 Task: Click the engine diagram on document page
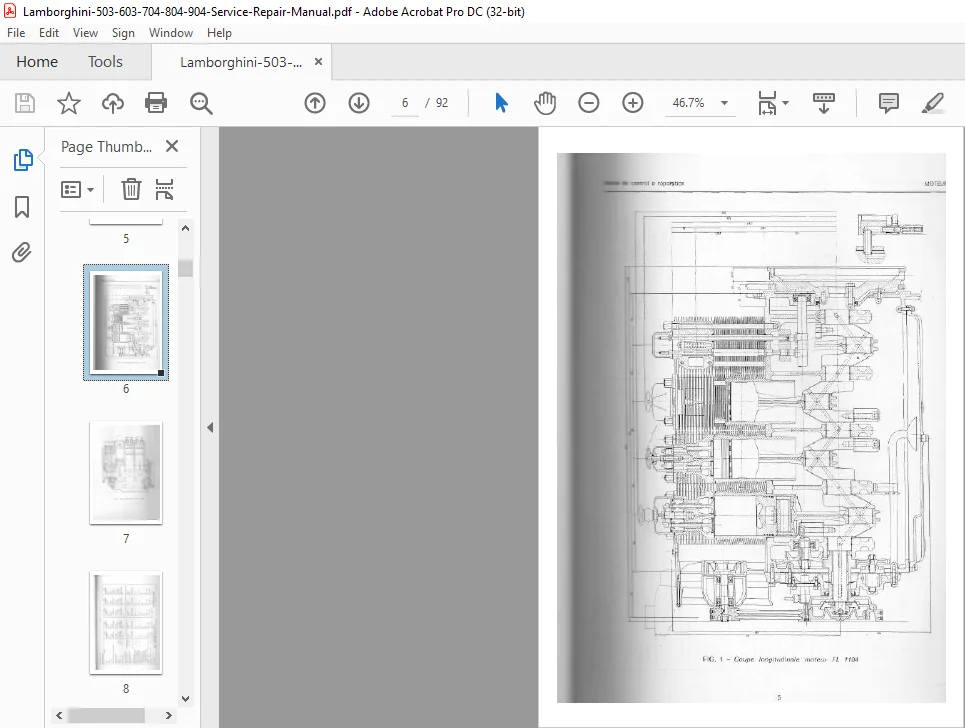point(778,425)
